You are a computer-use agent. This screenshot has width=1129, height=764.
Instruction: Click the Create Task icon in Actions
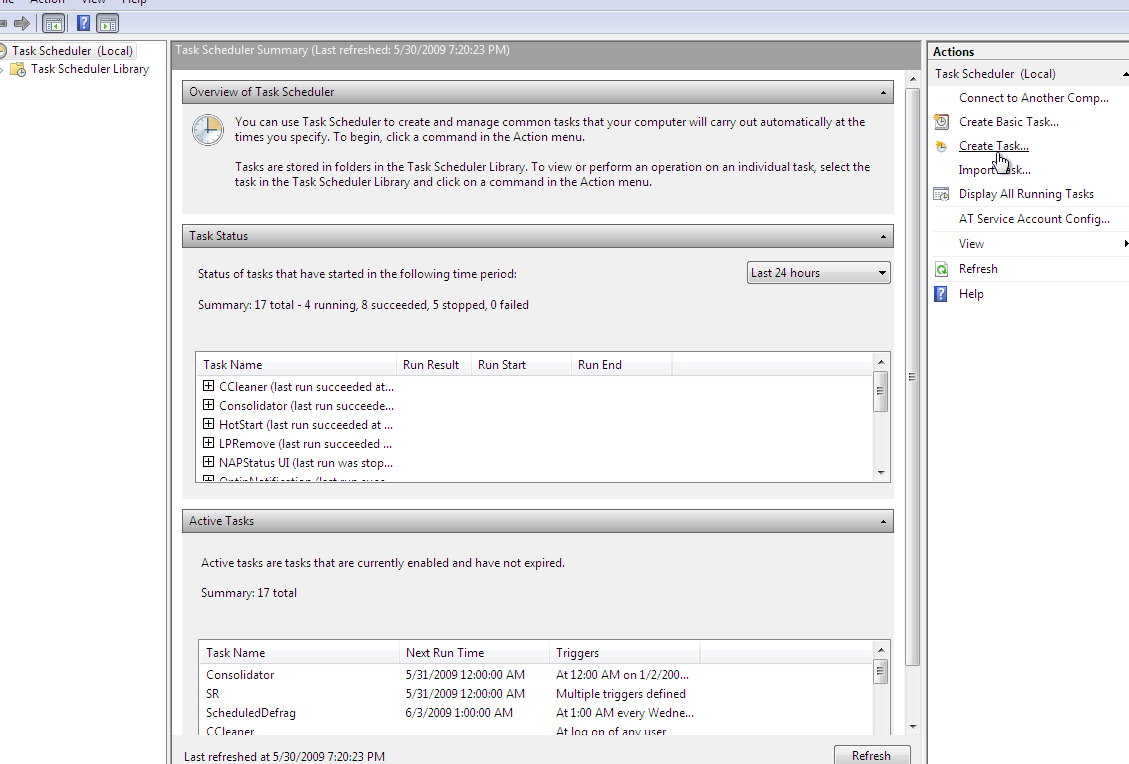(x=941, y=146)
